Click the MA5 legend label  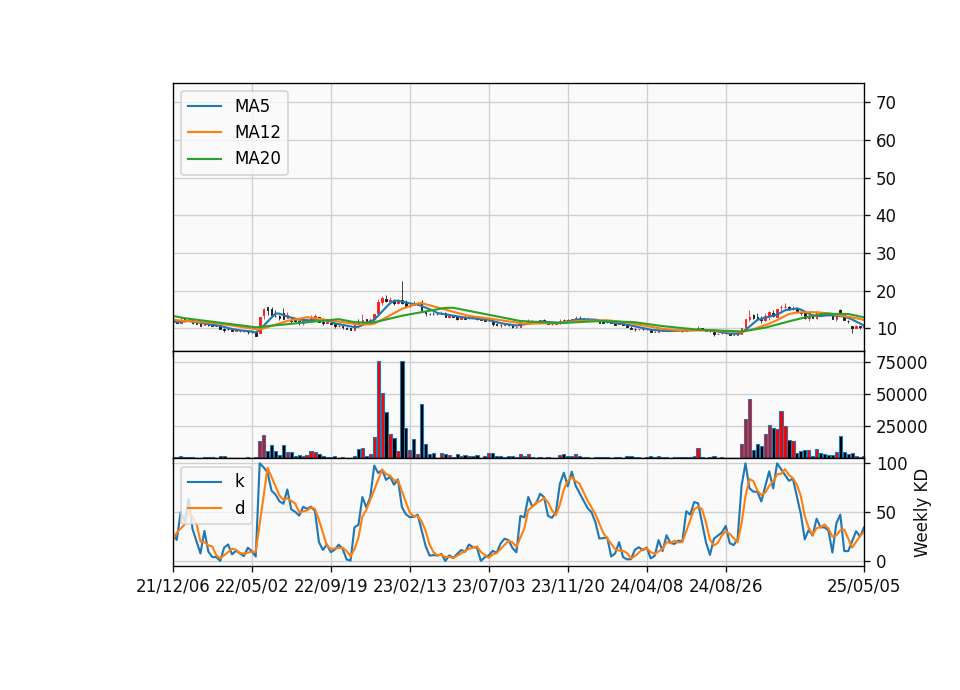252,106
